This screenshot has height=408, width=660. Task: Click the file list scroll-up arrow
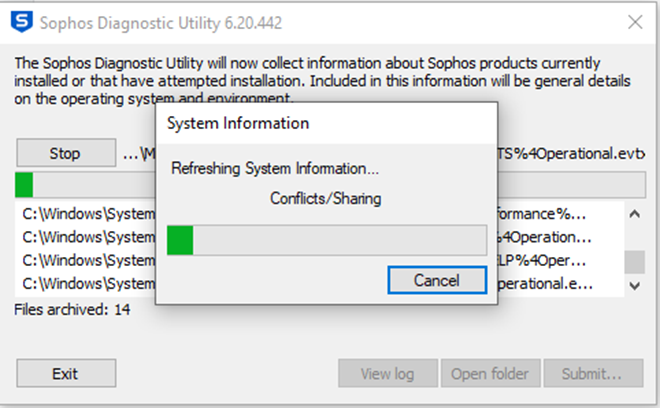(634, 213)
